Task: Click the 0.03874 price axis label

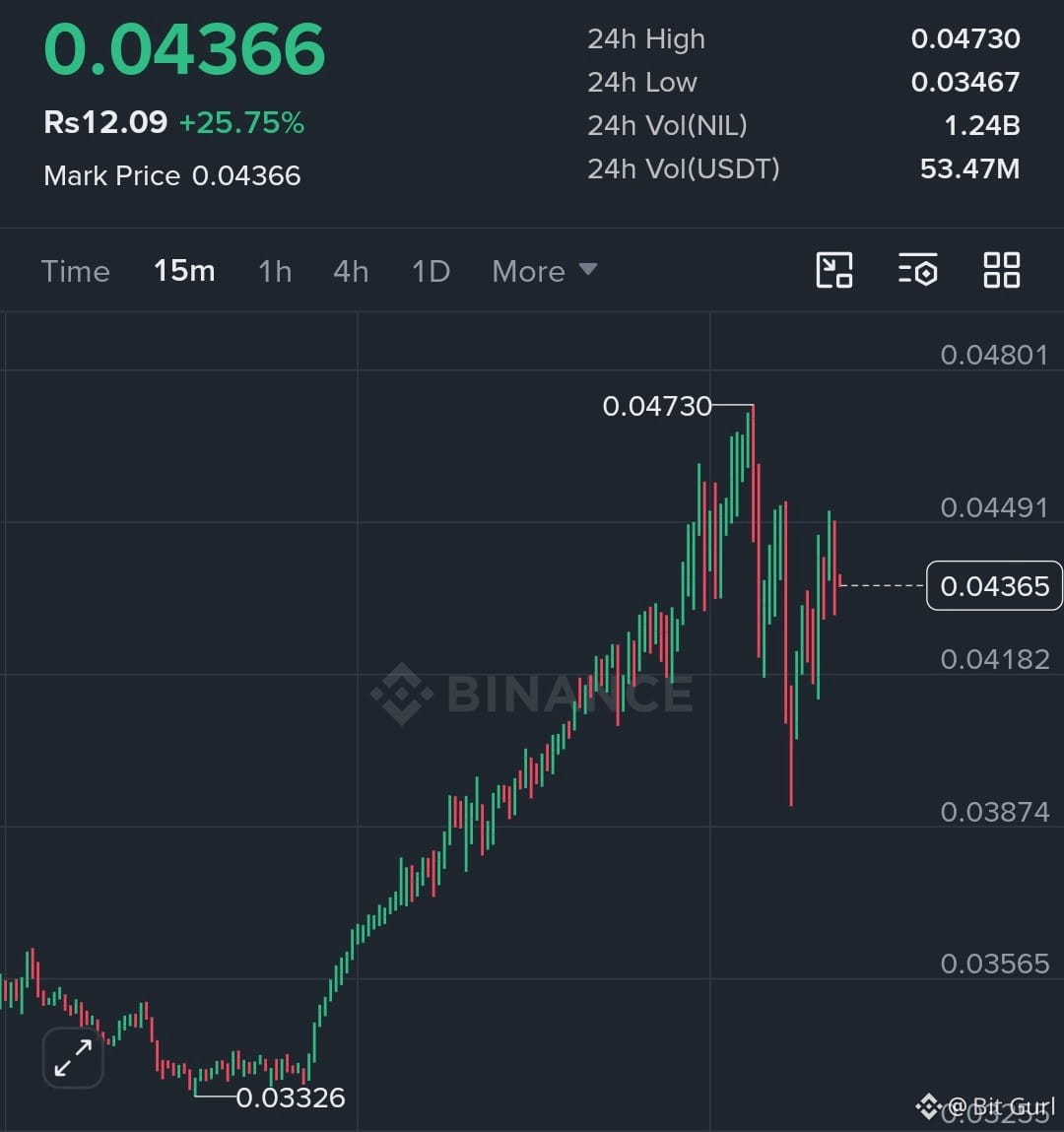Action: 995,812
